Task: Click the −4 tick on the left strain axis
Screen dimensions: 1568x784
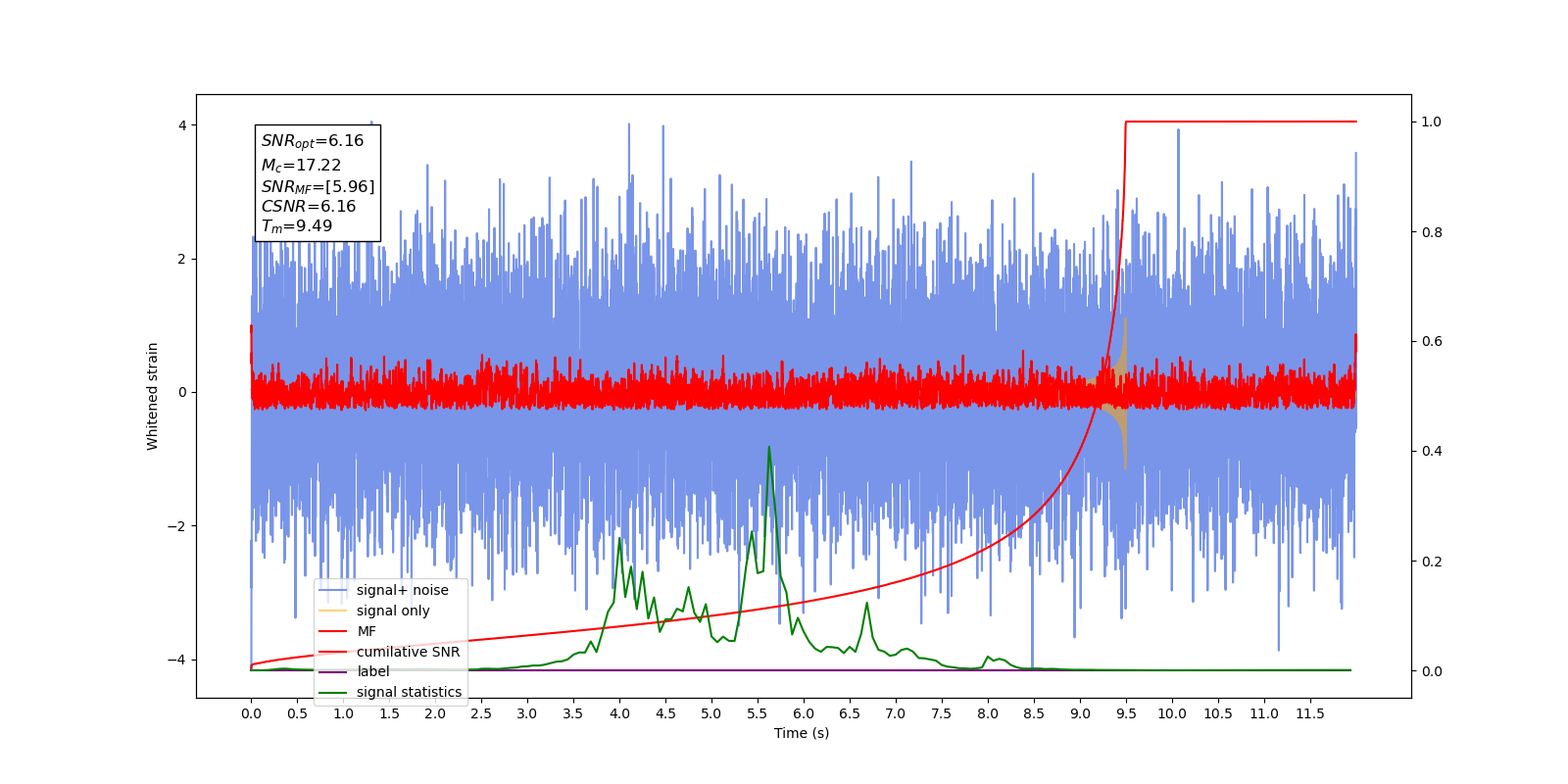Action: [177, 660]
